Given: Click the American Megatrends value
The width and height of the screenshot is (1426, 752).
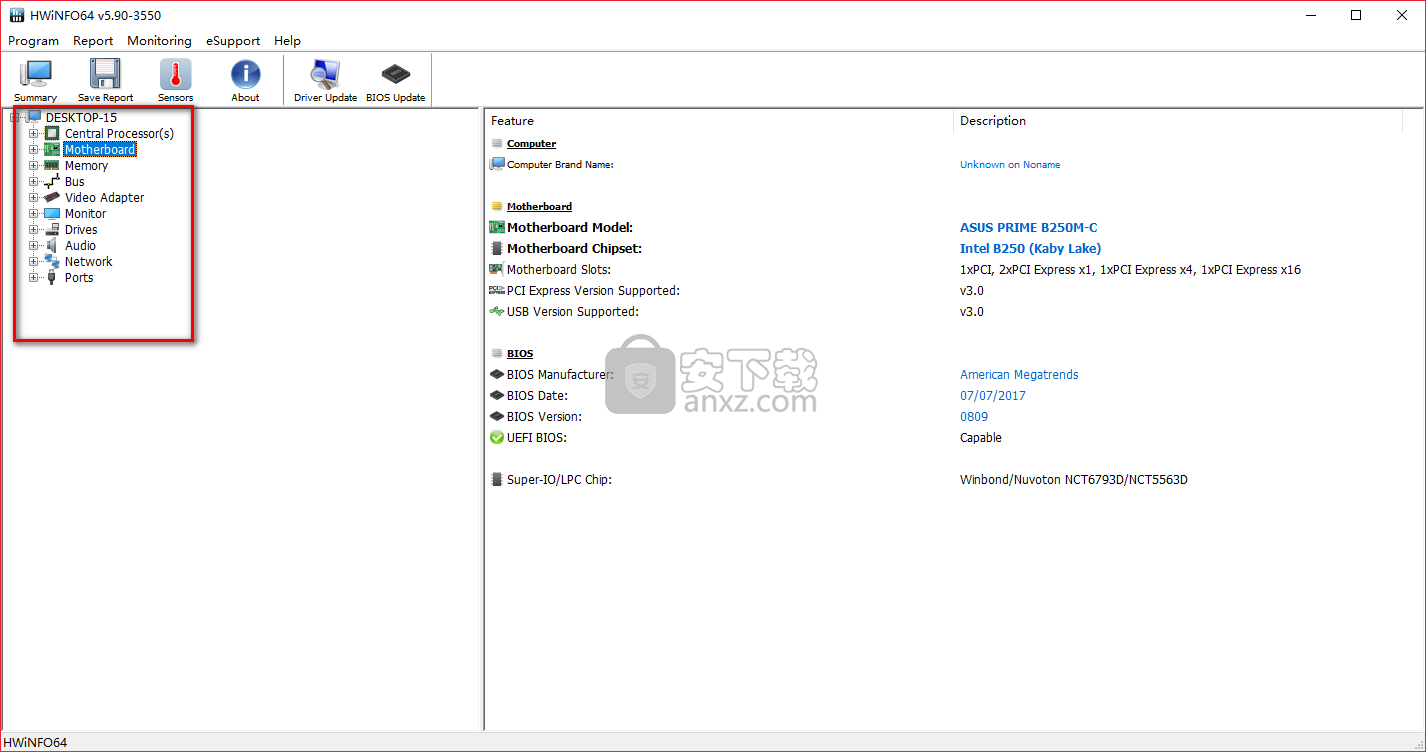Looking at the screenshot, I should 1019,375.
